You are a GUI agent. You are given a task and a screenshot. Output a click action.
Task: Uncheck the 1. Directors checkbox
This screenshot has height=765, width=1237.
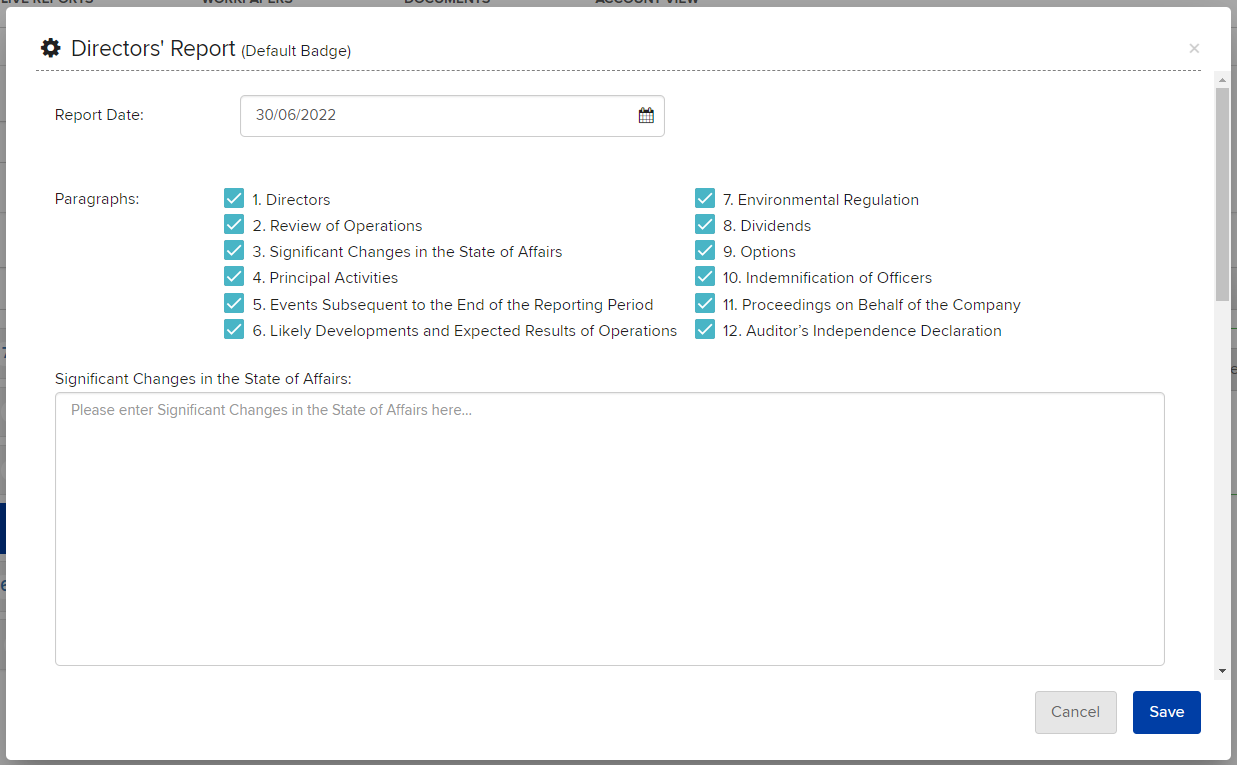click(x=234, y=198)
